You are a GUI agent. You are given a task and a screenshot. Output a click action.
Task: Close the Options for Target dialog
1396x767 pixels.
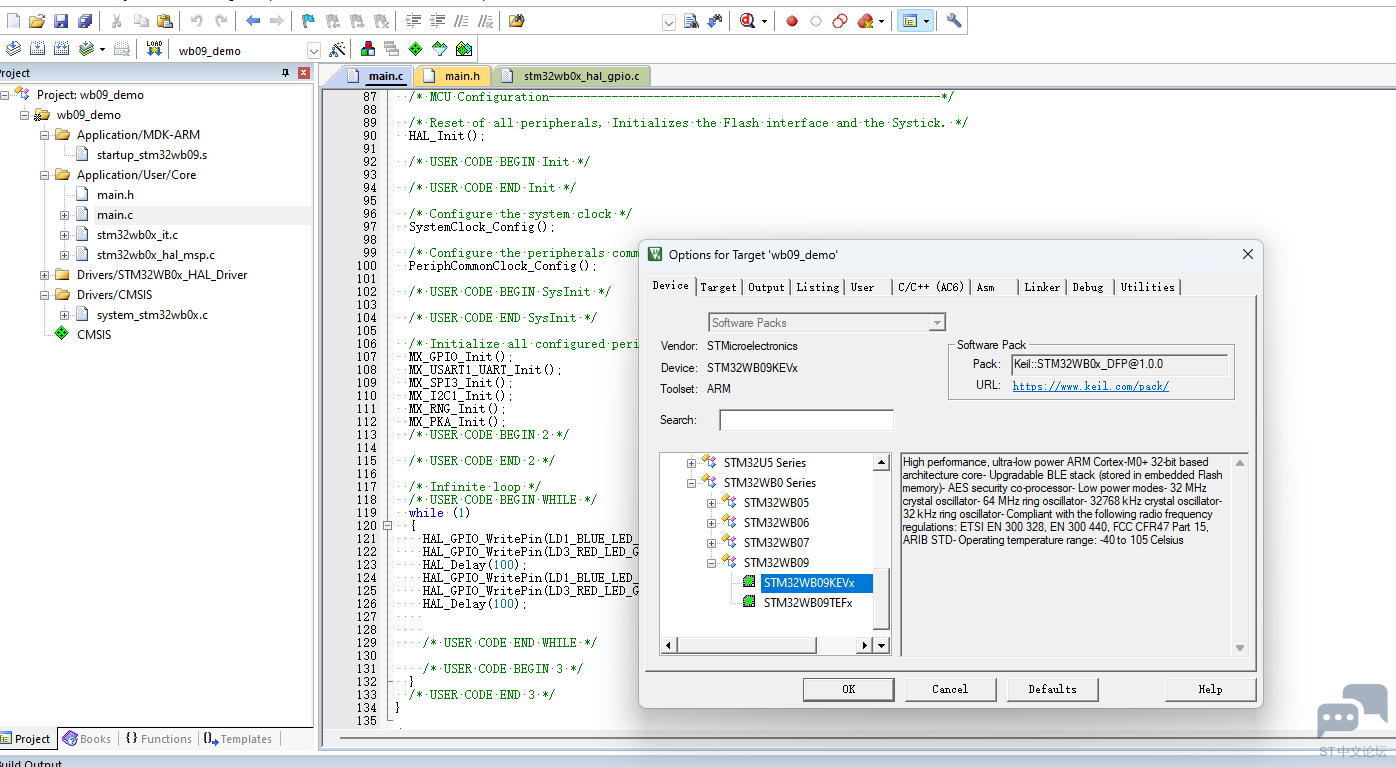(1247, 255)
